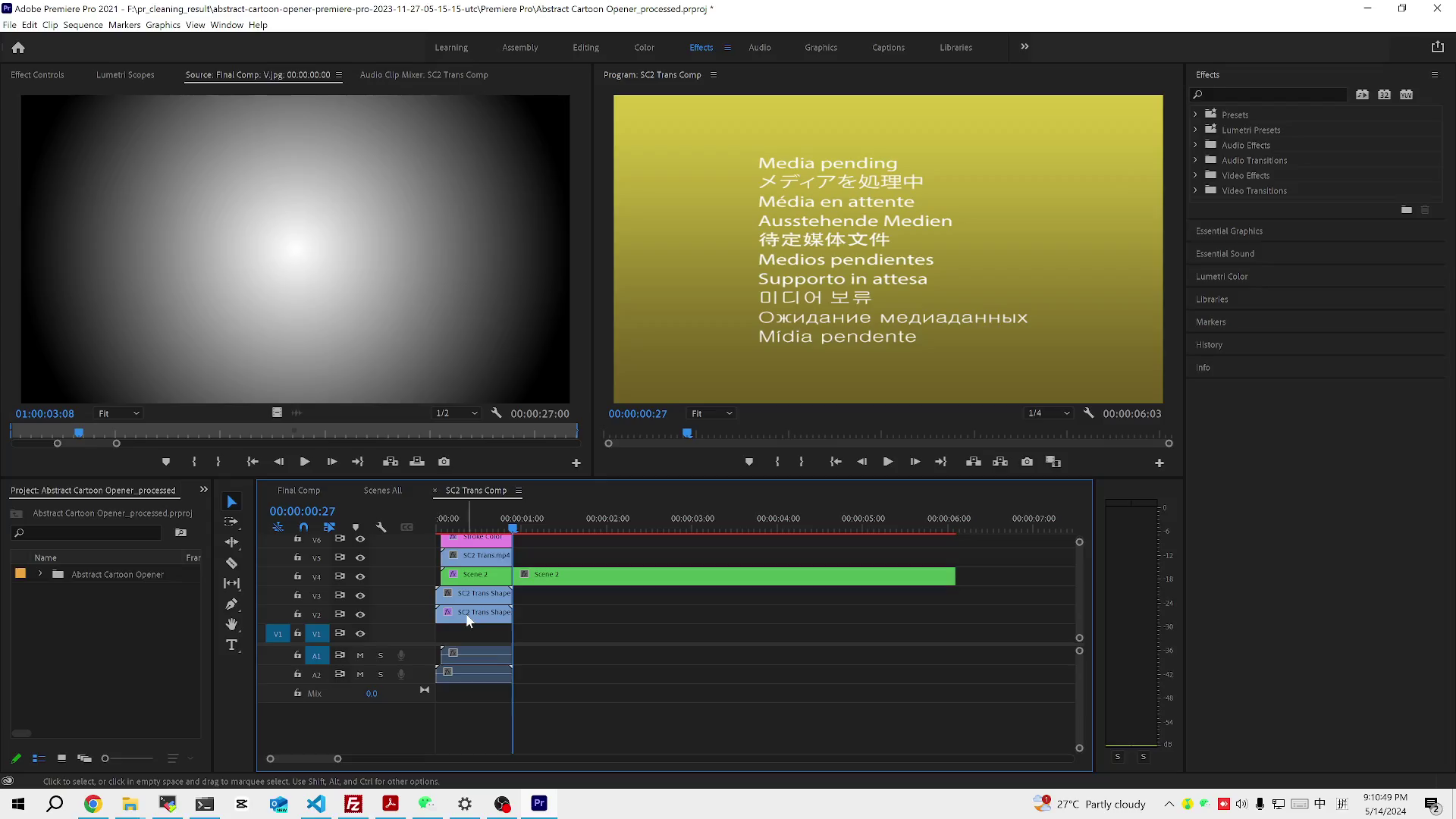Screen dimensions: 1456x819
Task: Select the Hand tool
Action: pyautogui.click(x=232, y=625)
